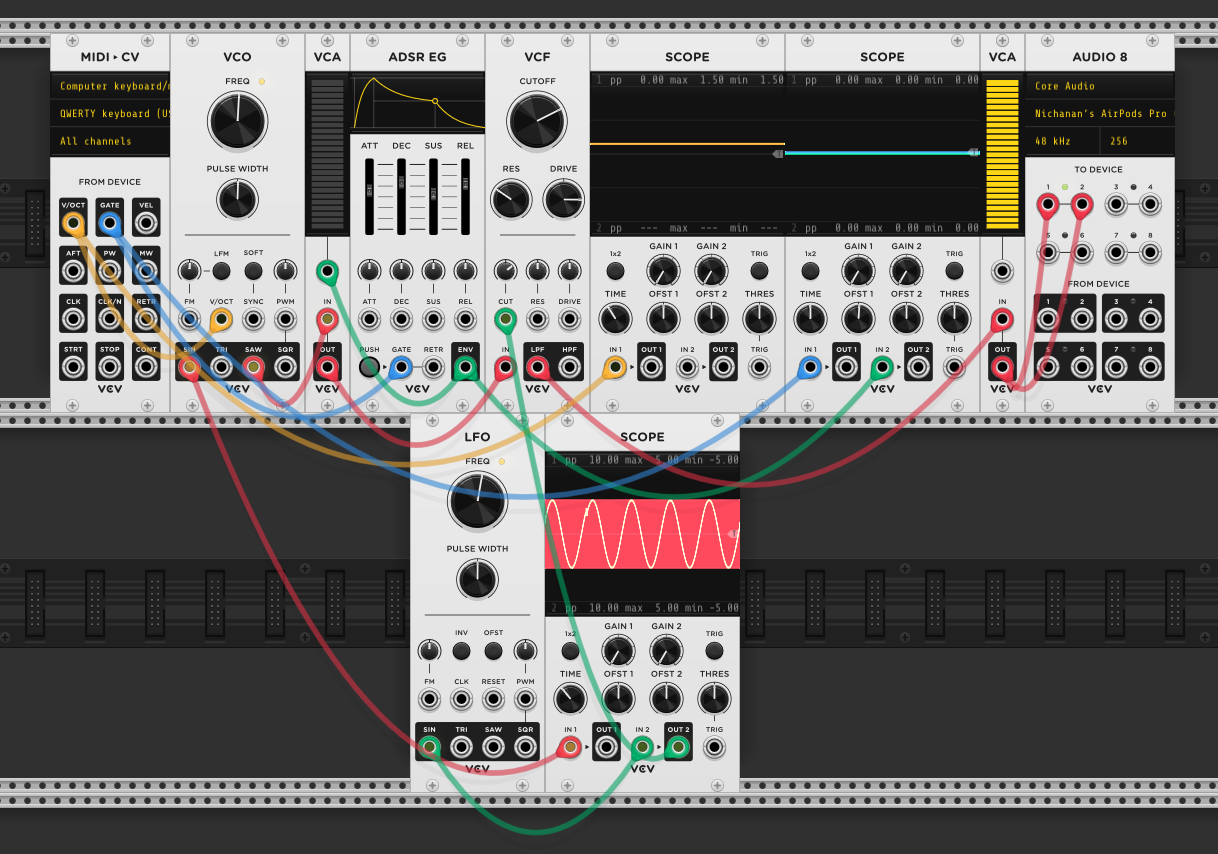Click the LPF output jack on the VCF
Image resolution: width=1218 pixels, height=854 pixels.
point(538,367)
